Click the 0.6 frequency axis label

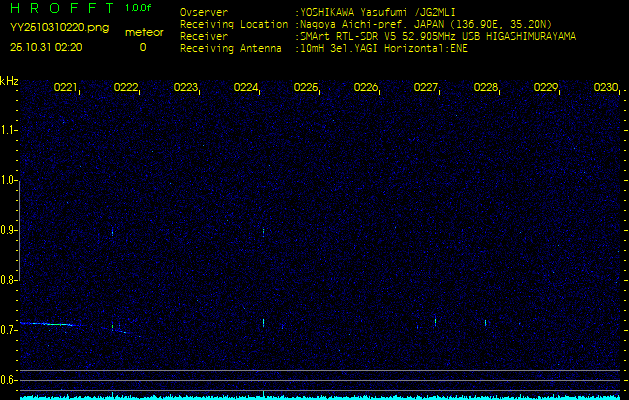(9, 380)
